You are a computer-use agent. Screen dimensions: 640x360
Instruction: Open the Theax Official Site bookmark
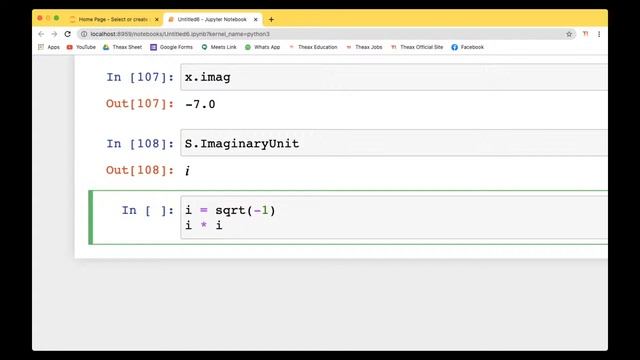click(x=417, y=47)
